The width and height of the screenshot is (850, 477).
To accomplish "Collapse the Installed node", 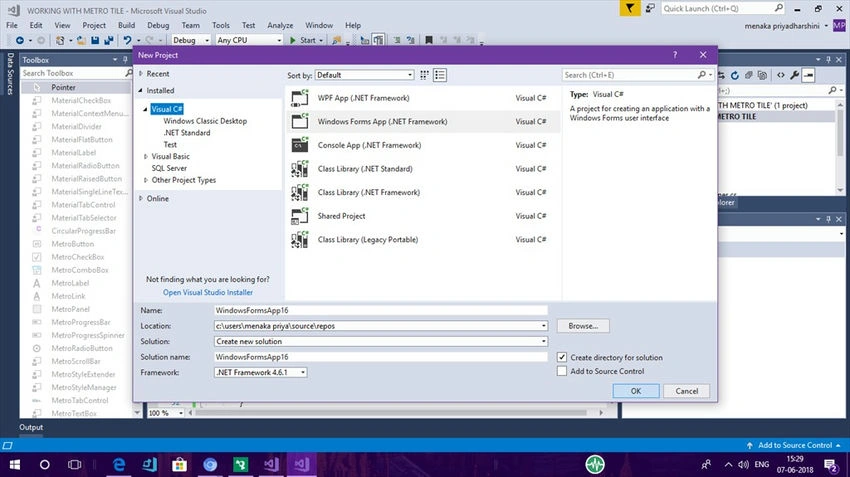I will (141, 91).
